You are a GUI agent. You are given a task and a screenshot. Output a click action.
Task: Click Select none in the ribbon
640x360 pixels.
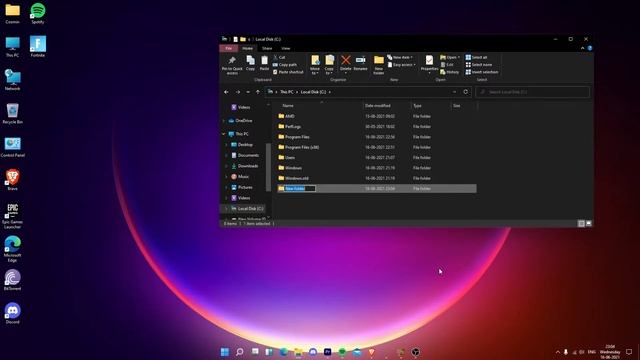pyautogui.click(x=479, y=65)
